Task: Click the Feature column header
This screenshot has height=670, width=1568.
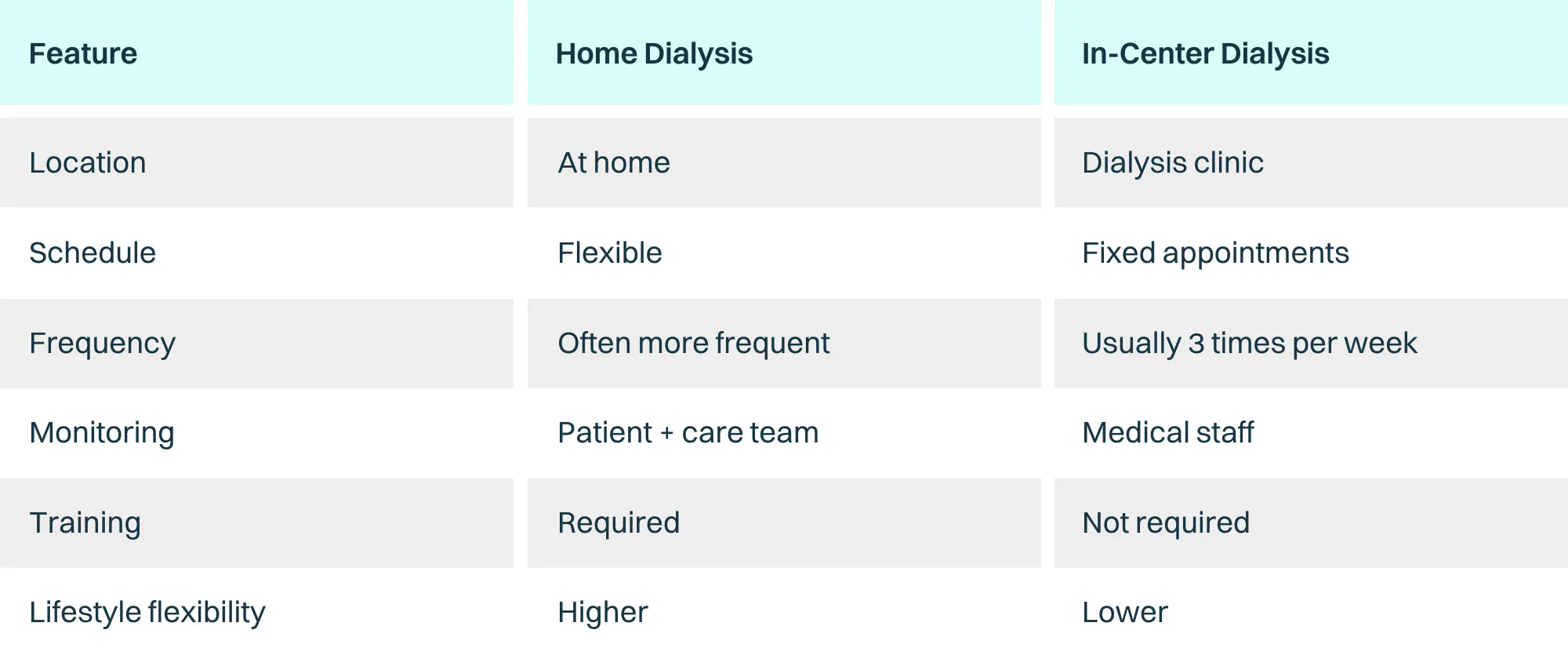Action: (83, 53)
